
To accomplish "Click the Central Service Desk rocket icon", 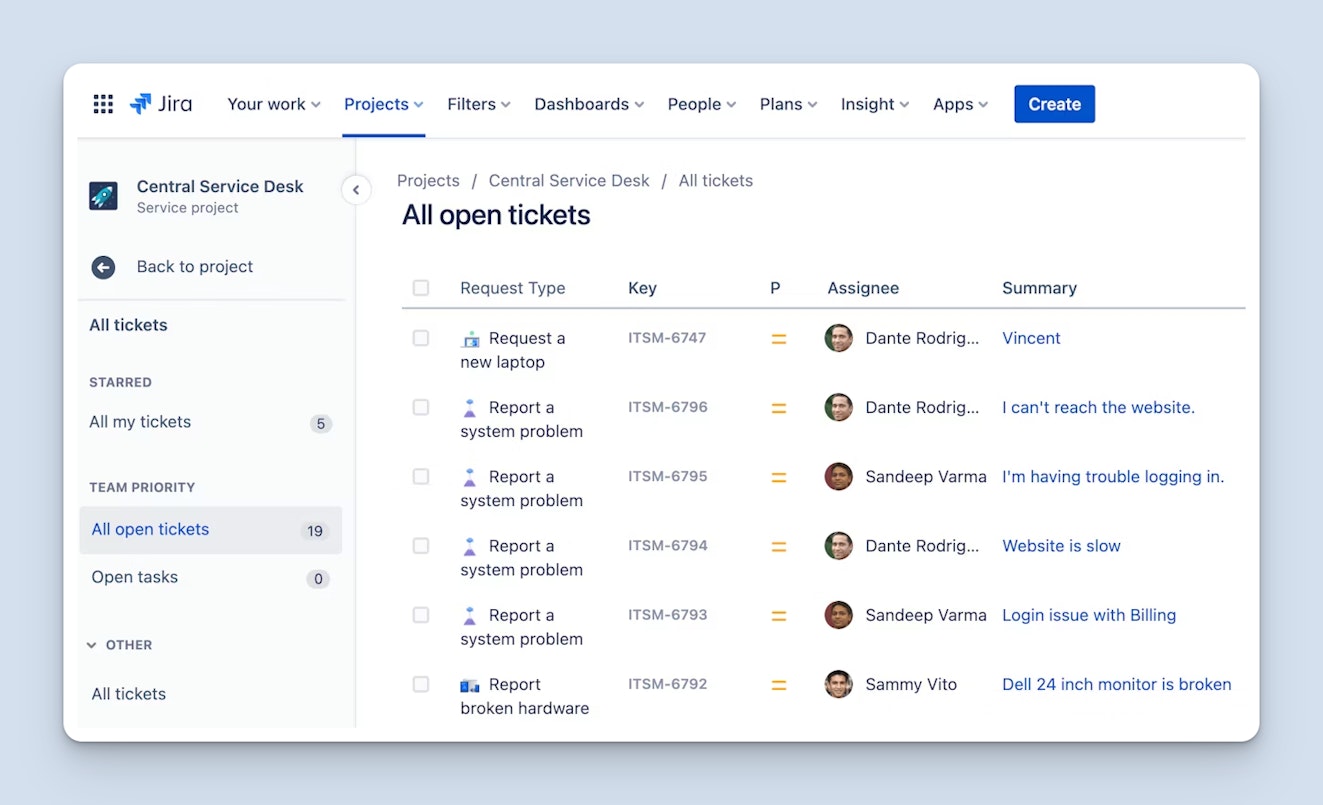I will tap(103, 196).
